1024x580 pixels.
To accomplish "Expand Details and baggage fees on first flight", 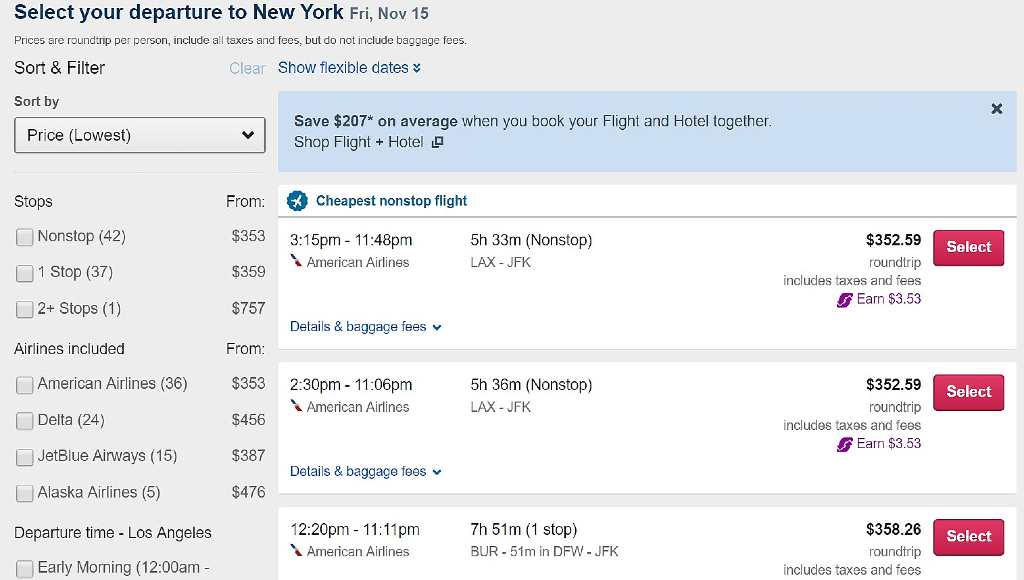I will [x=365, y=326].
